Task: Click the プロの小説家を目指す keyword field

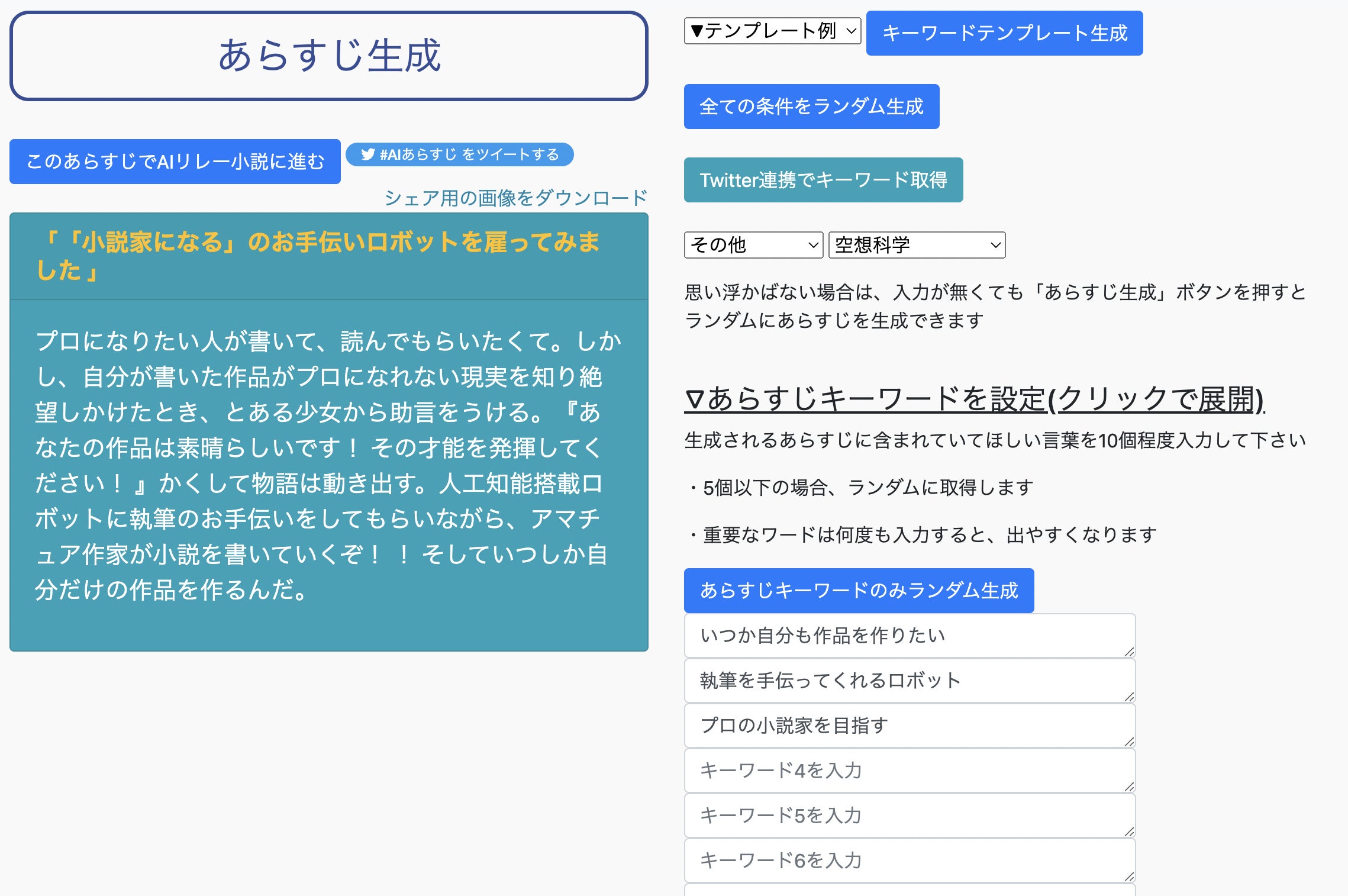Action: (909, 726)
